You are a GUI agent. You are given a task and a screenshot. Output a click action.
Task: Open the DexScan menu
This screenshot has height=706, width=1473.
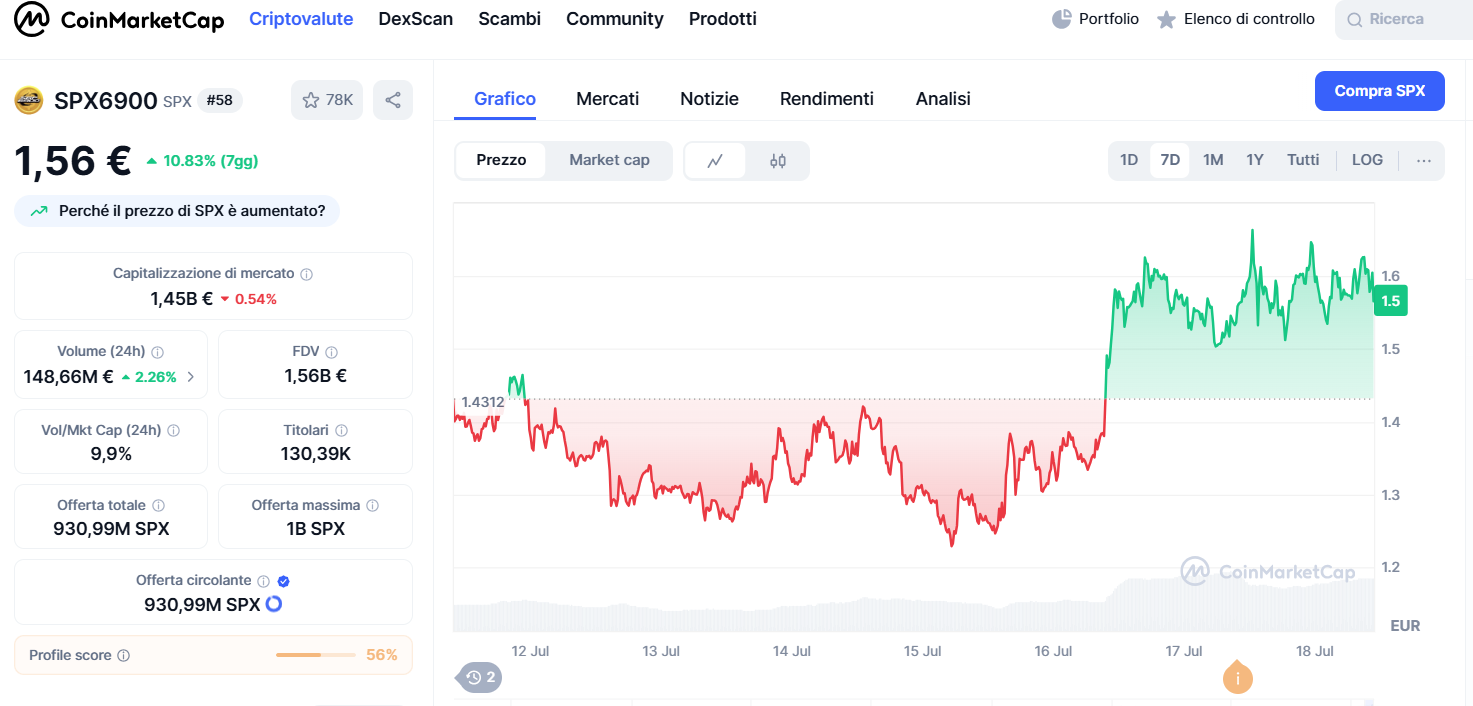416,19
